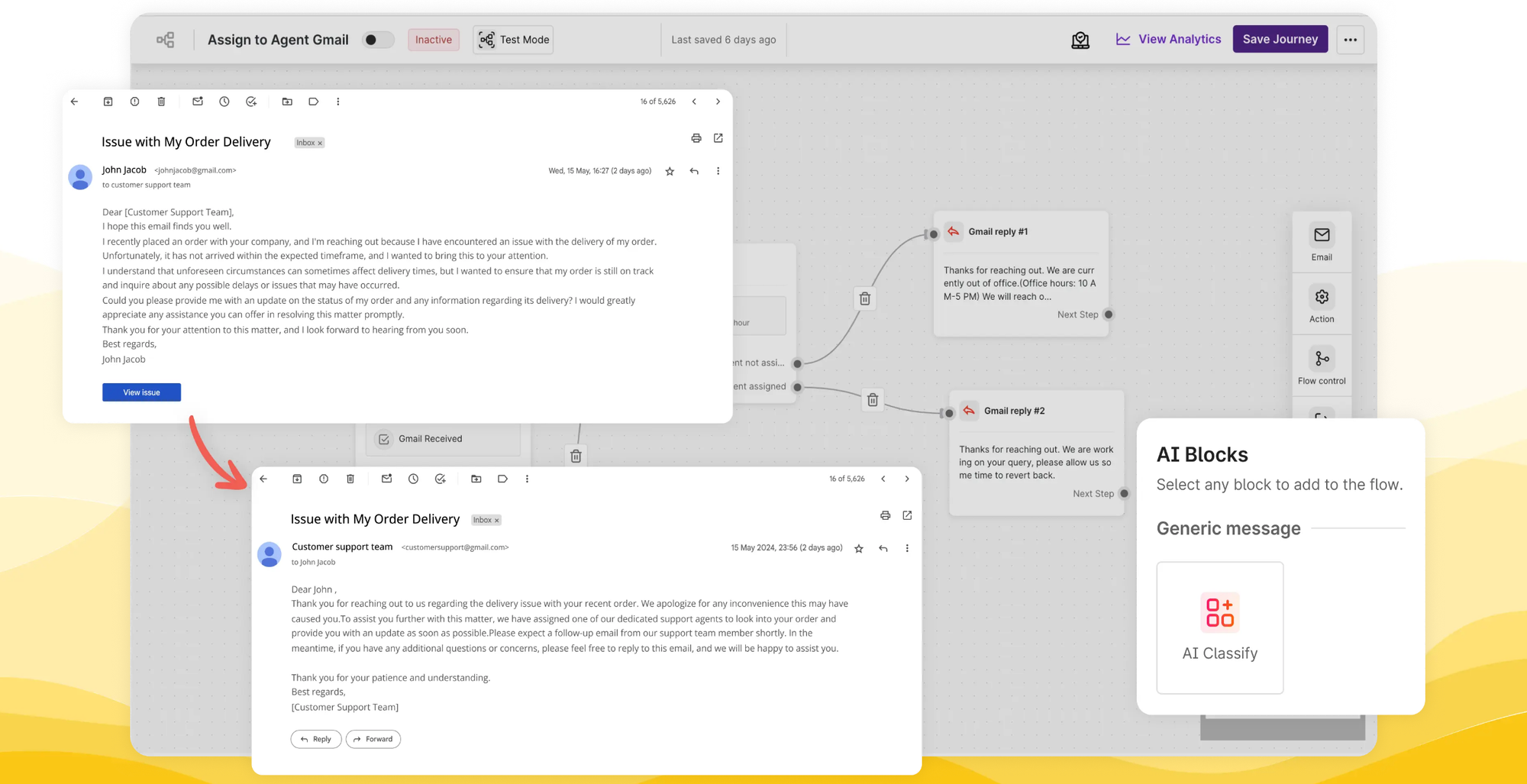The image size is (1527, 784).
Task: Star John Jacob's email
Action: tap(670, 171)
